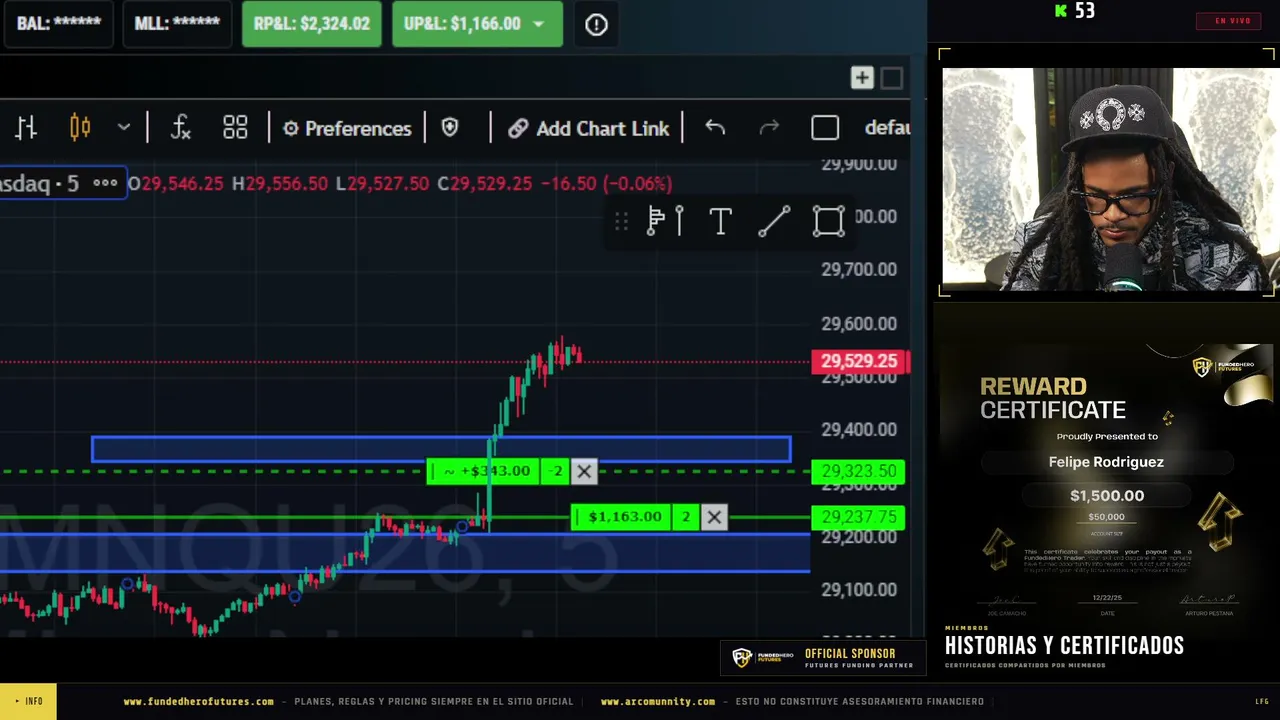Viewport: 1280px width, 720px height.
Task: Click the INFO label in bottom bar
Action: [x=28, y=701]
